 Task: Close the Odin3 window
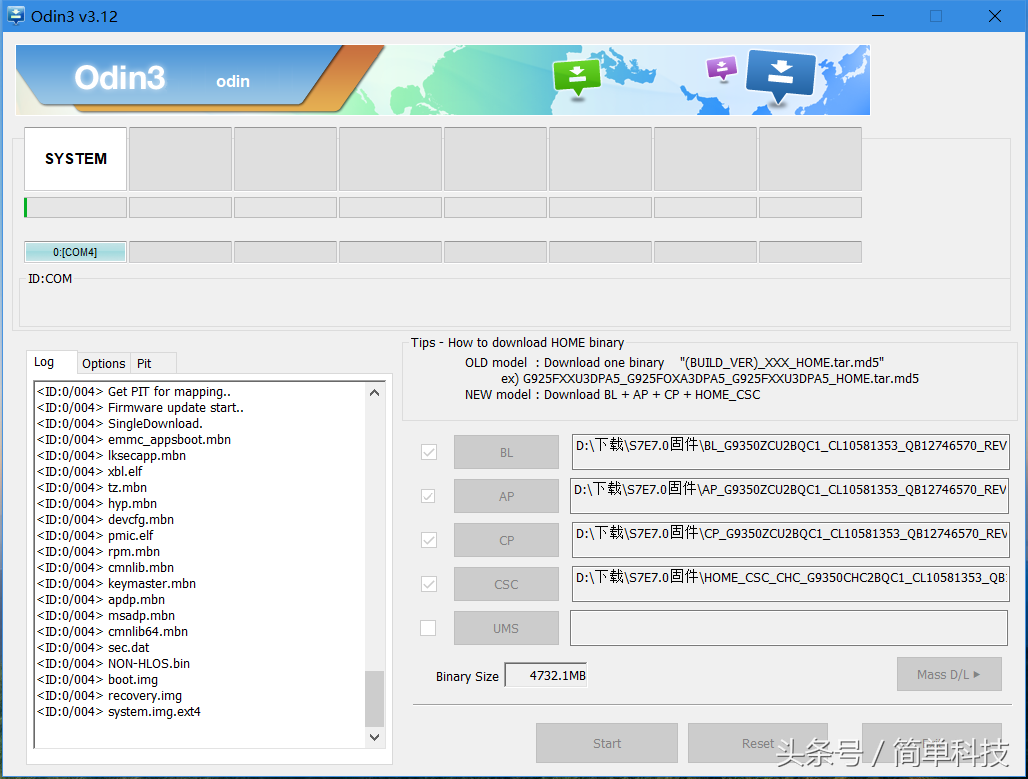tap(995, 16)
